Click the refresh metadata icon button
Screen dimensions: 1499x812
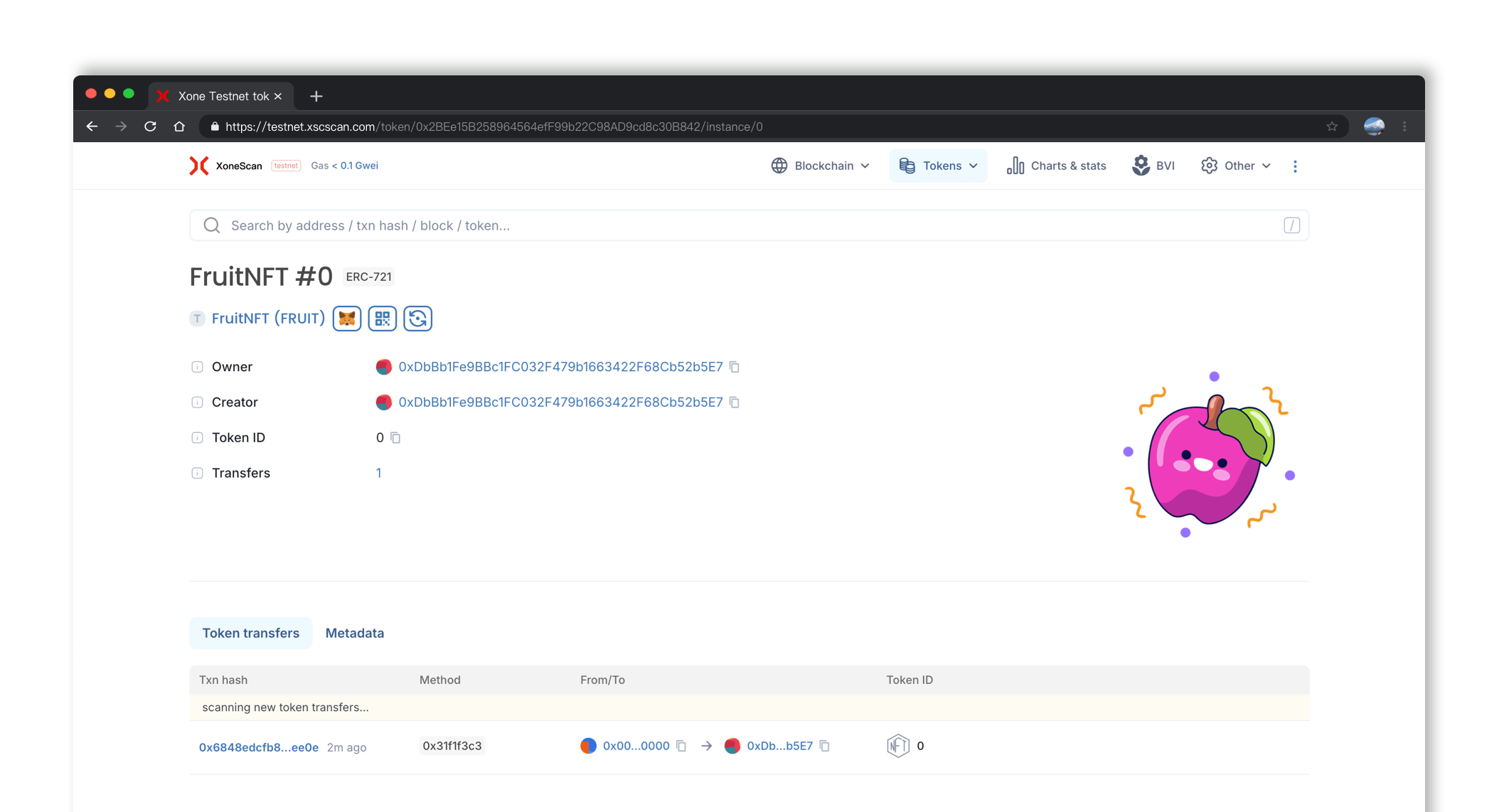pos(418,319)
